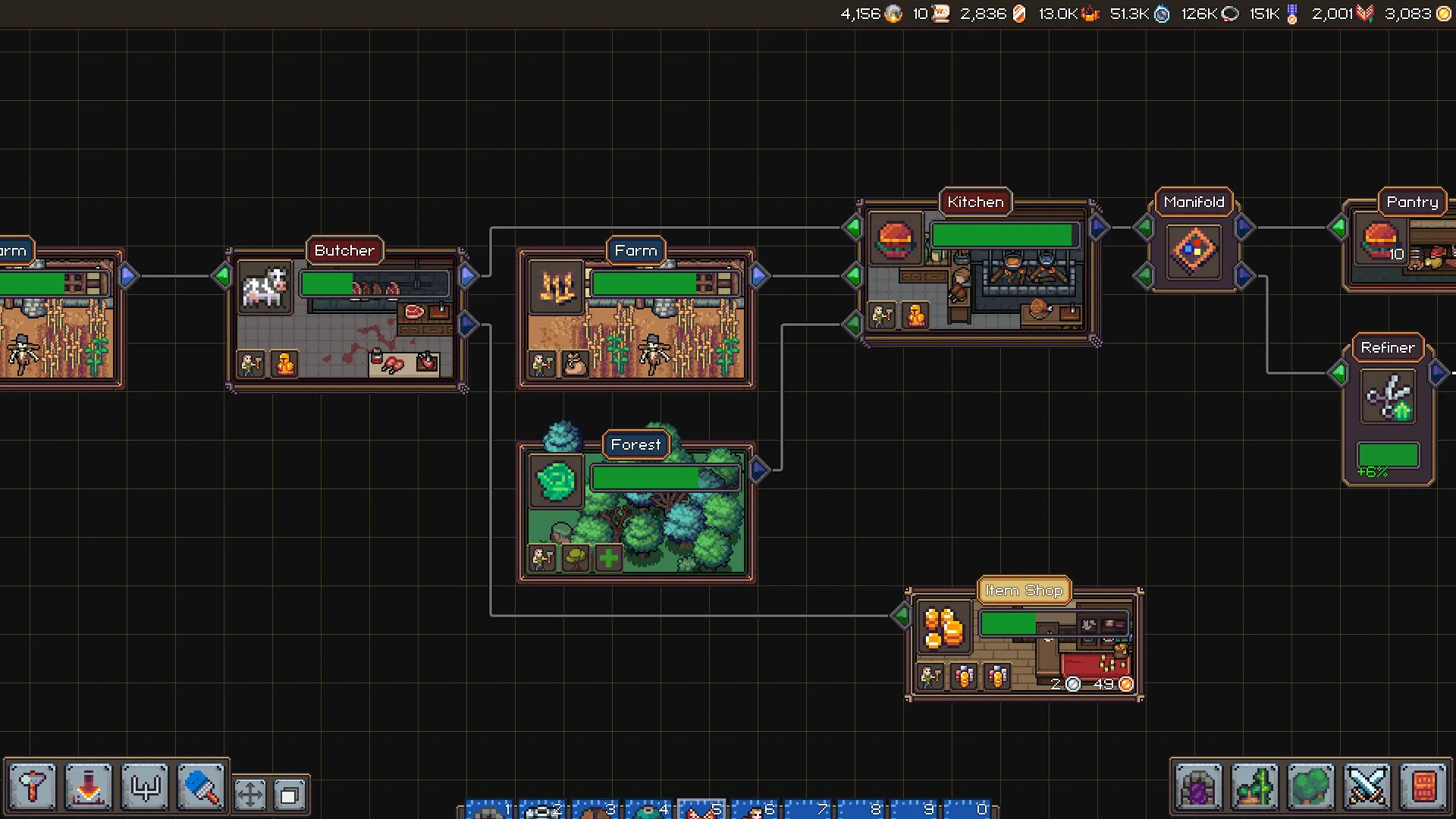Image resolution: width=1456 pixels, height=819 pixels.
Task: Click the orange worker figure in Kitchen
Action: 915,315
